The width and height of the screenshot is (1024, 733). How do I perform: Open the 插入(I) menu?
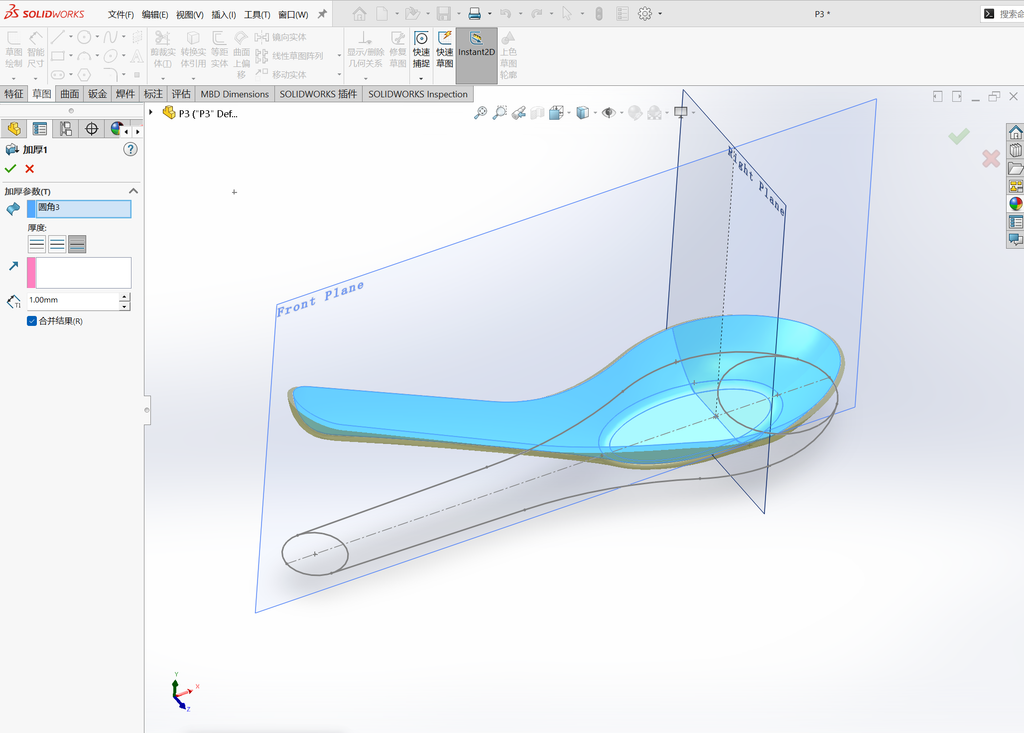coord(223,14)
